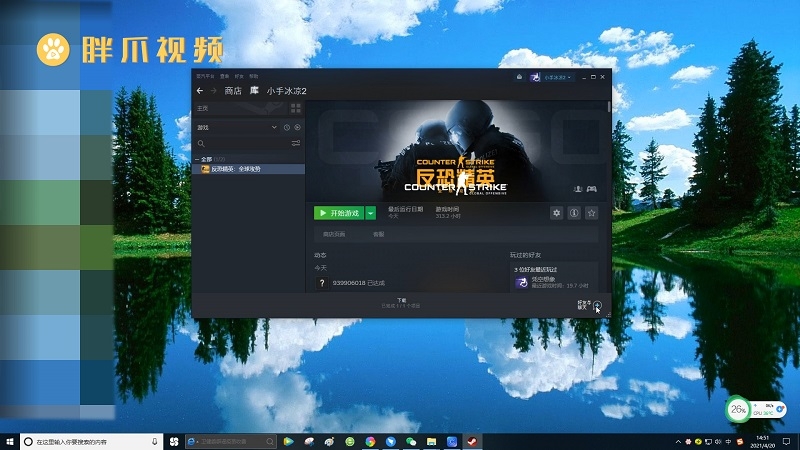Open friends and chat plus icon

598,305
